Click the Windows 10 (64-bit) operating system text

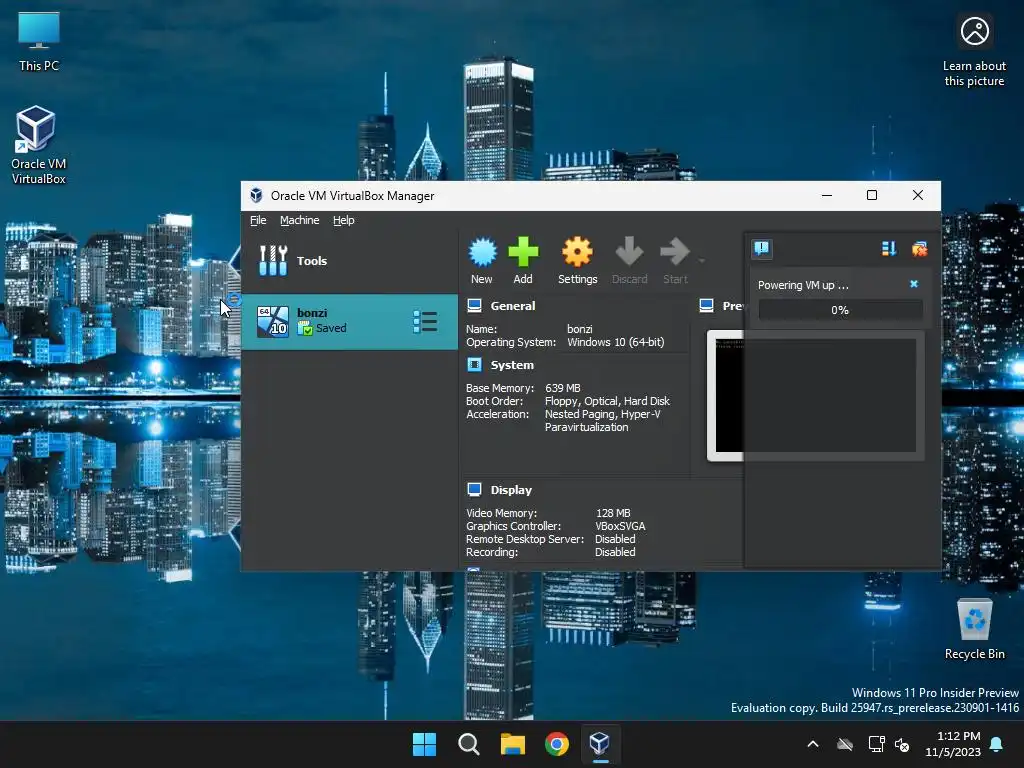(x=616, y=342)
